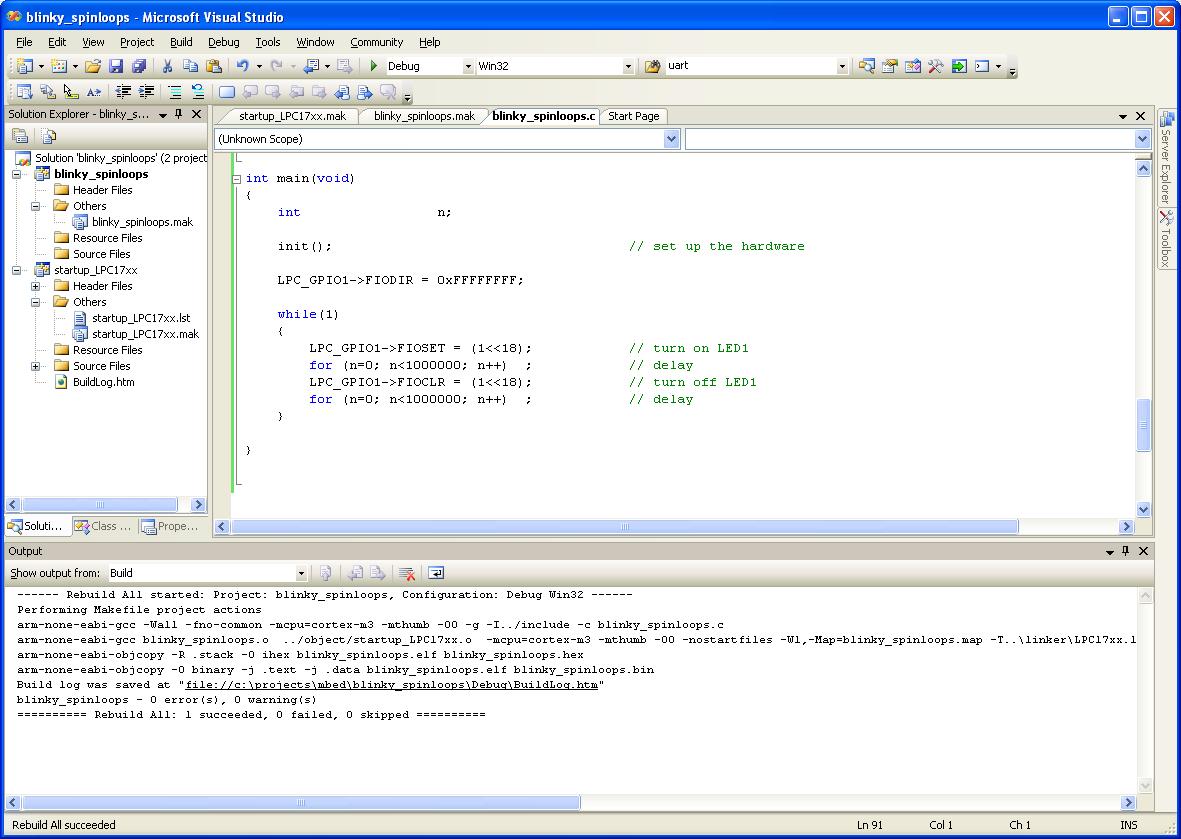Click the Open File folder icon

pos(92,66)
